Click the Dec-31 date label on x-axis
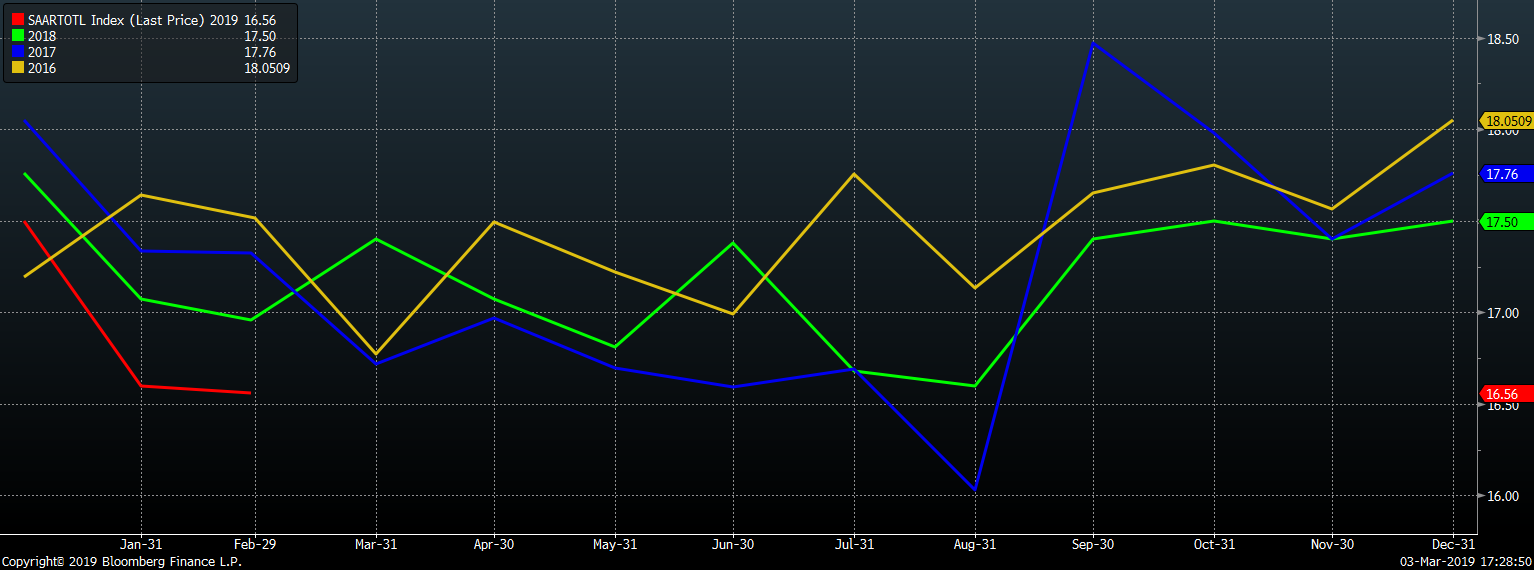 (x=1451, y=545)
